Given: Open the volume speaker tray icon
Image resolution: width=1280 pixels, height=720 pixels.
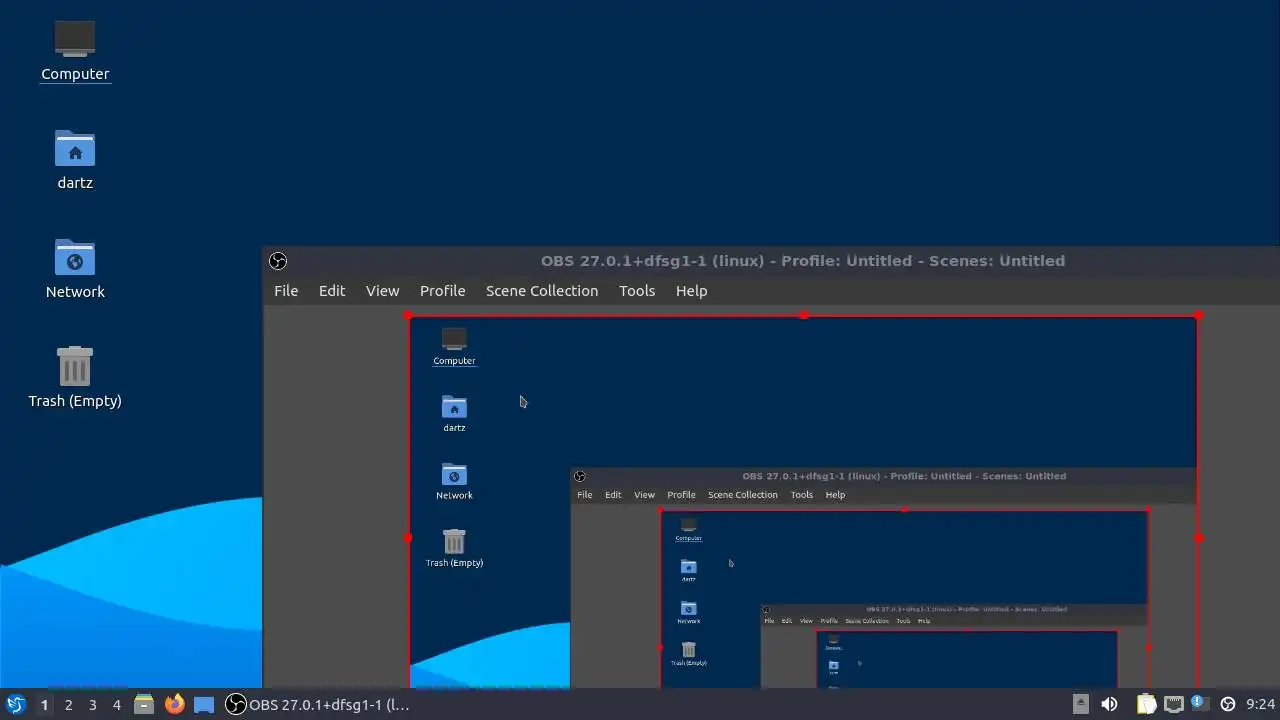Looking at the screenshot, I should 1109,704.
